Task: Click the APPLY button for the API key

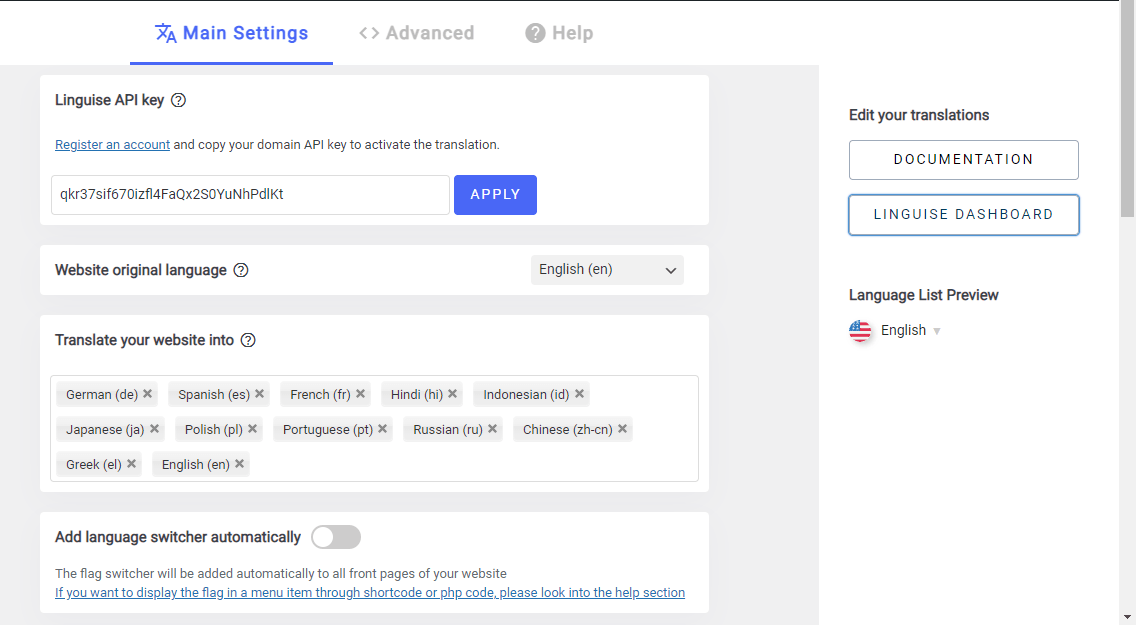Action: pos(495,194)
